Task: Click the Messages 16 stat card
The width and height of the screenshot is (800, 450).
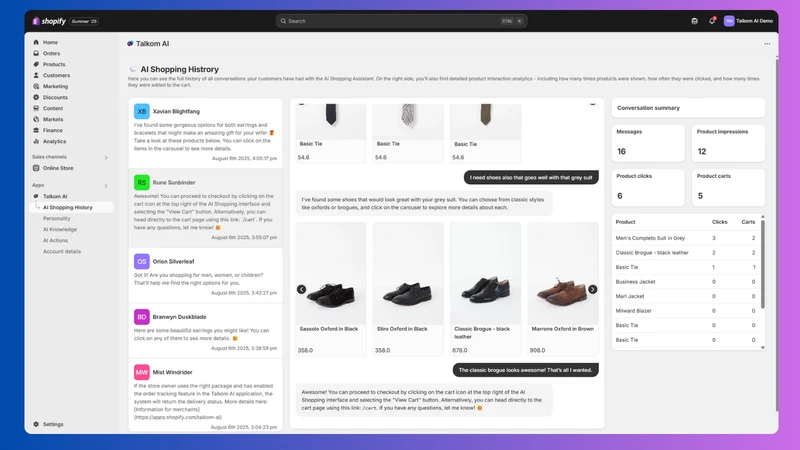Action: click(x=648, y=143)
